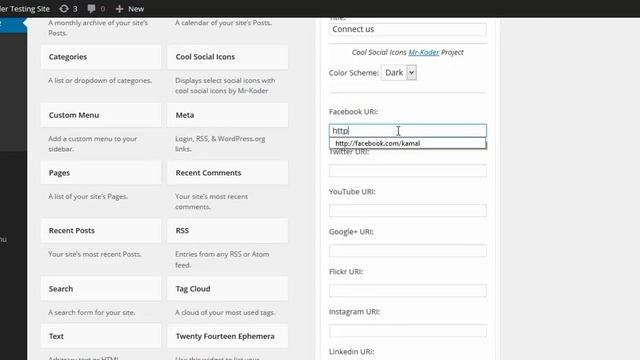
Task: Select the Twenty Fourteen Ephemera widget
Action: pos(227,336)
